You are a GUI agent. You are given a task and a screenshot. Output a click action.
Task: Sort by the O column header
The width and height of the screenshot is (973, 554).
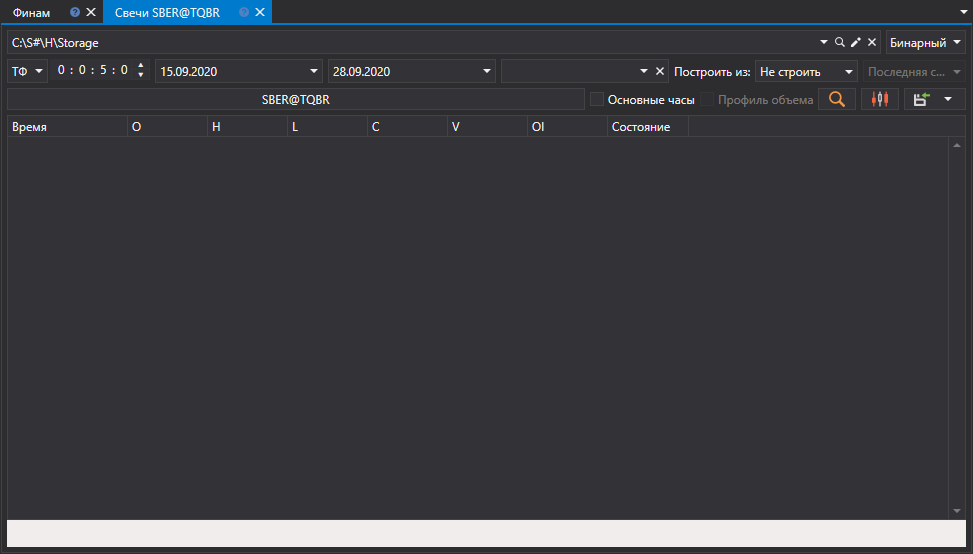click(168, 127)
